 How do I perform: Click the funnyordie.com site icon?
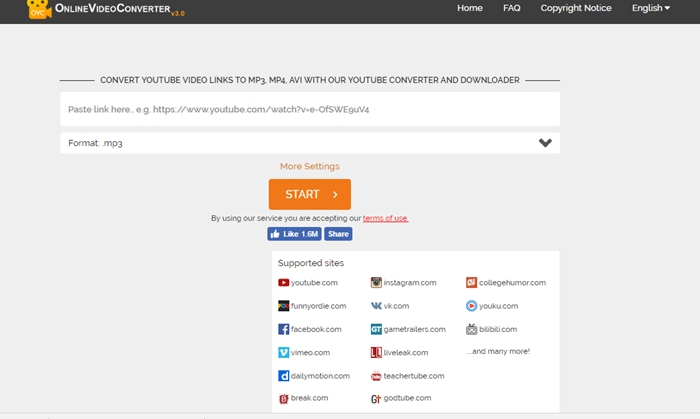click(x=283, y=306)
